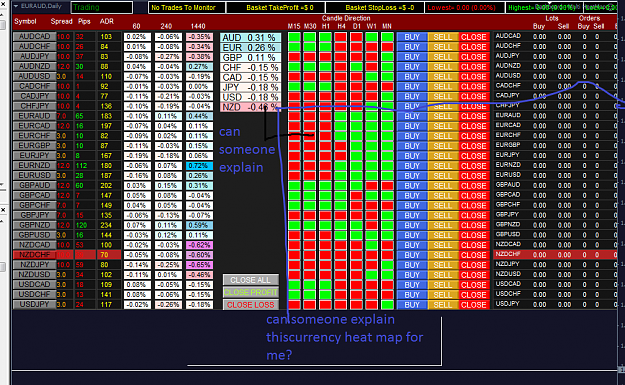Click BUY button in EURNZD row
Screen dimensions: 625x385
coord(412,166)
